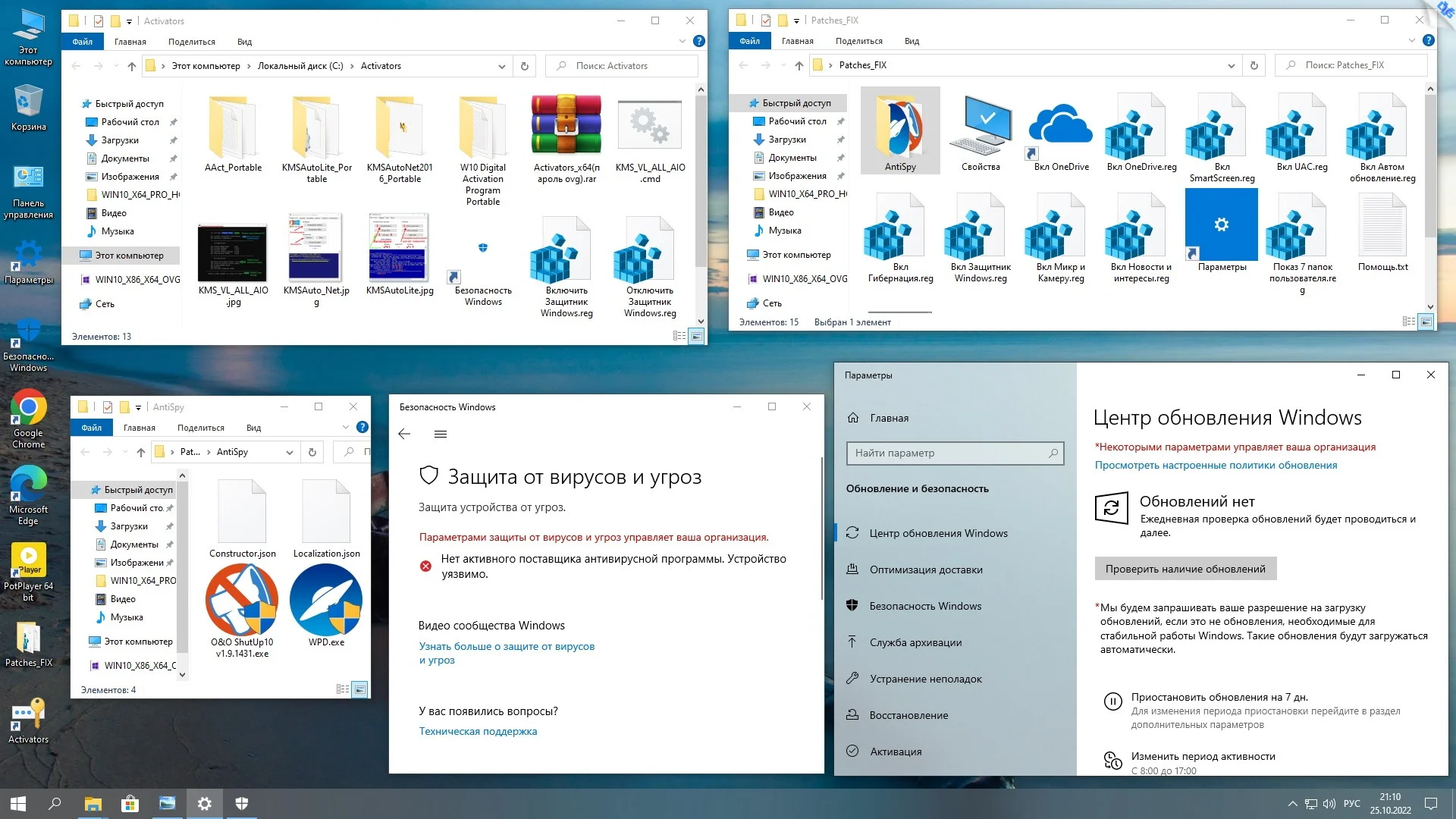Click Проверить наличие обновлений button
This screenshot has height=819, width=1456.
(x=1185, y=569)
